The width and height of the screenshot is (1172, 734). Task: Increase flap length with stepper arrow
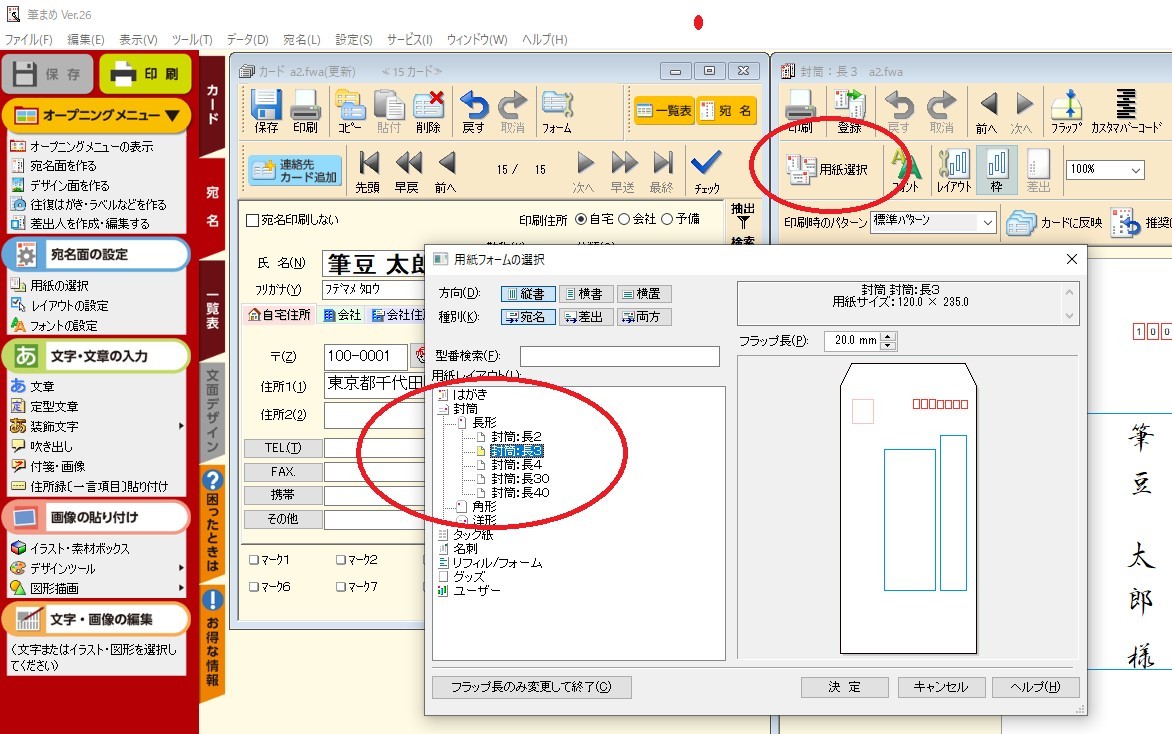click(888, 336)
